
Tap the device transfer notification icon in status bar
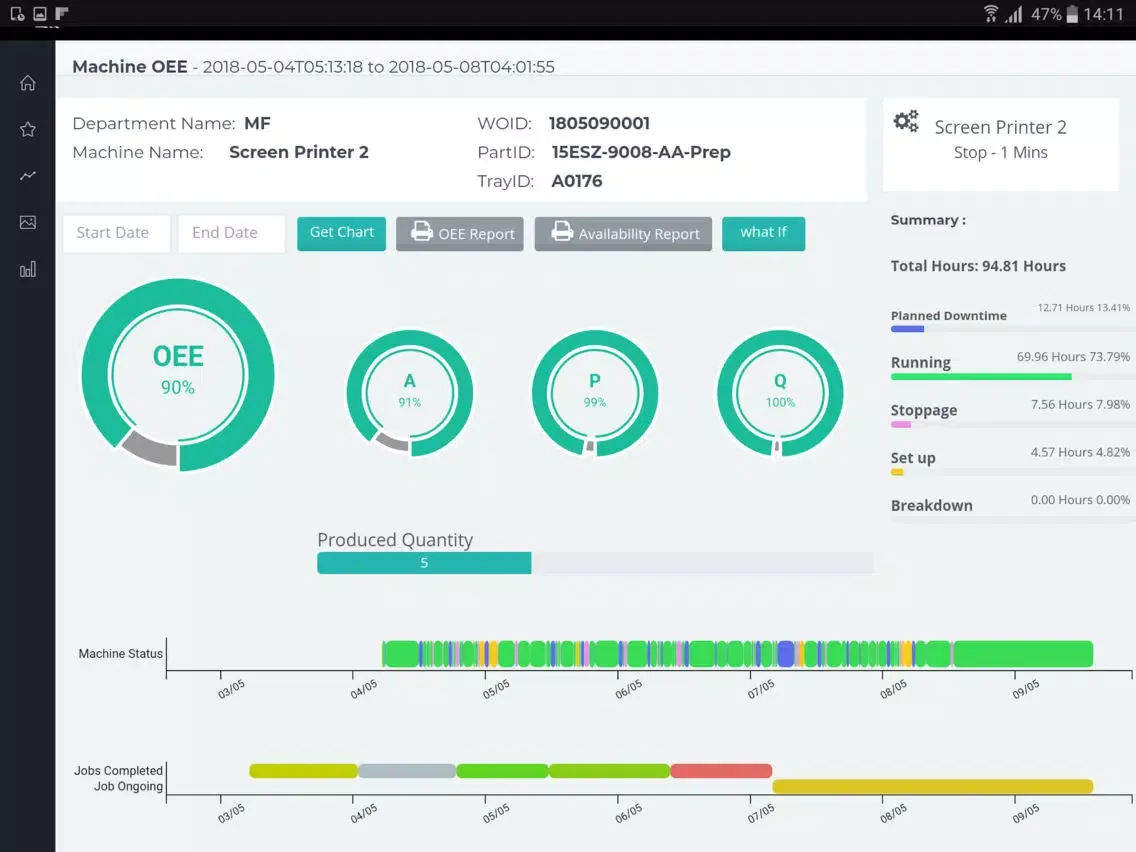[x=17, y=13]
